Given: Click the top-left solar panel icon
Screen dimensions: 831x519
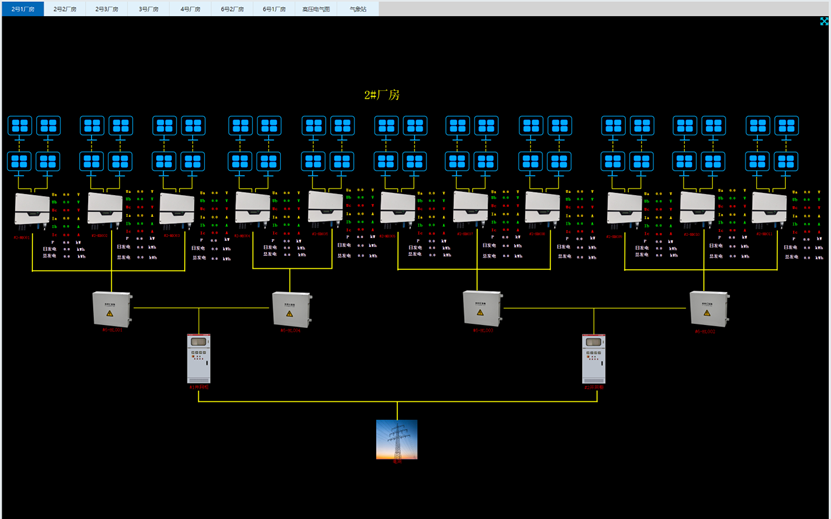Looking at the screenshot, I should click(x=20, y=126).
